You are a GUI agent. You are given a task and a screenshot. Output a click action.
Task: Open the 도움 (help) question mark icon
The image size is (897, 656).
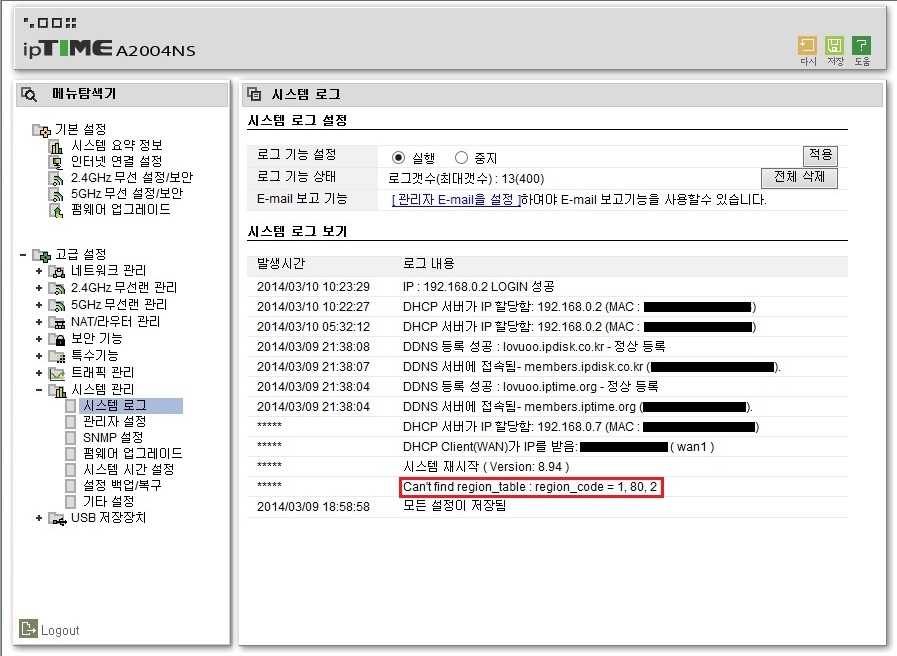(x=862, y=45)
